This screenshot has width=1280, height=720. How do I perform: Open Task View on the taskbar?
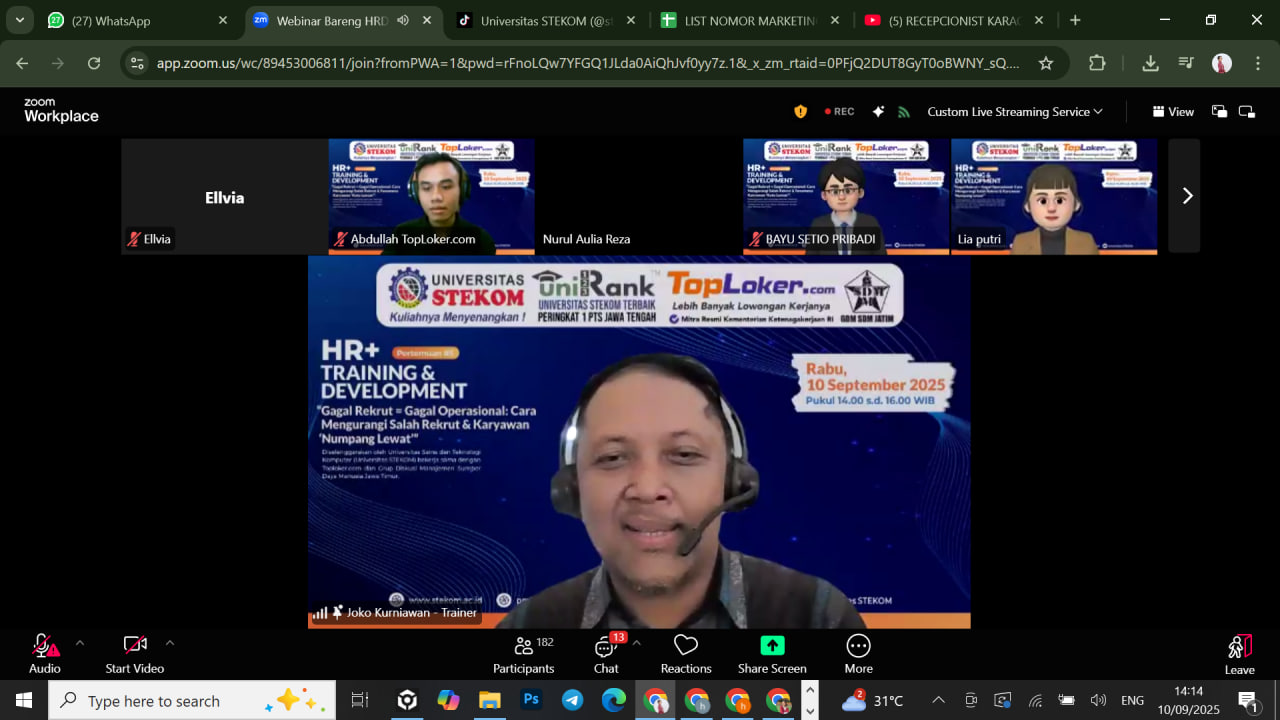pyautogui.click(x=361, y=700)
